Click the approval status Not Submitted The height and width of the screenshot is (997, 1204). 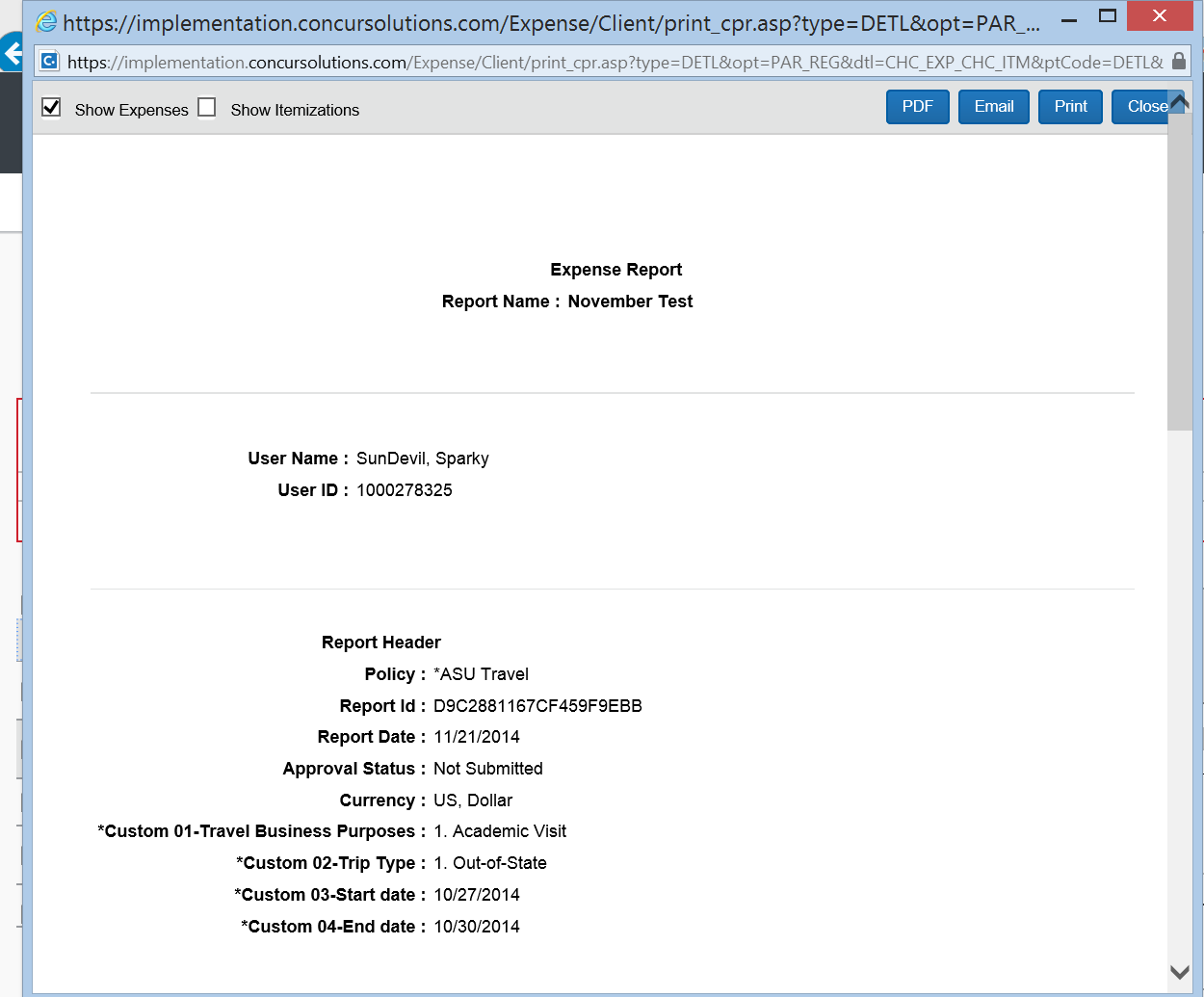pyautogui.click(x=488, y=769)
